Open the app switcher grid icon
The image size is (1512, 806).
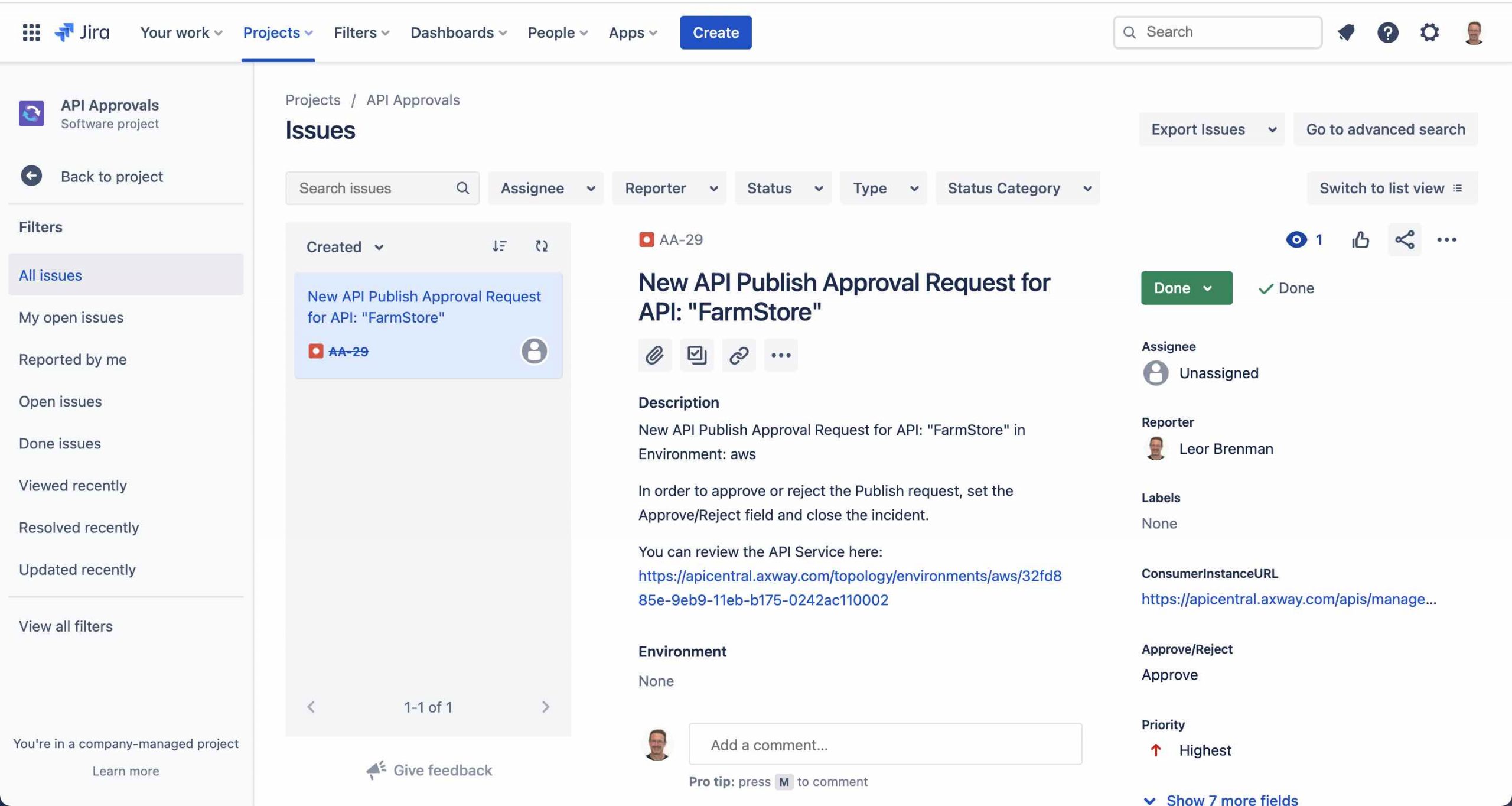coord(31,32)
